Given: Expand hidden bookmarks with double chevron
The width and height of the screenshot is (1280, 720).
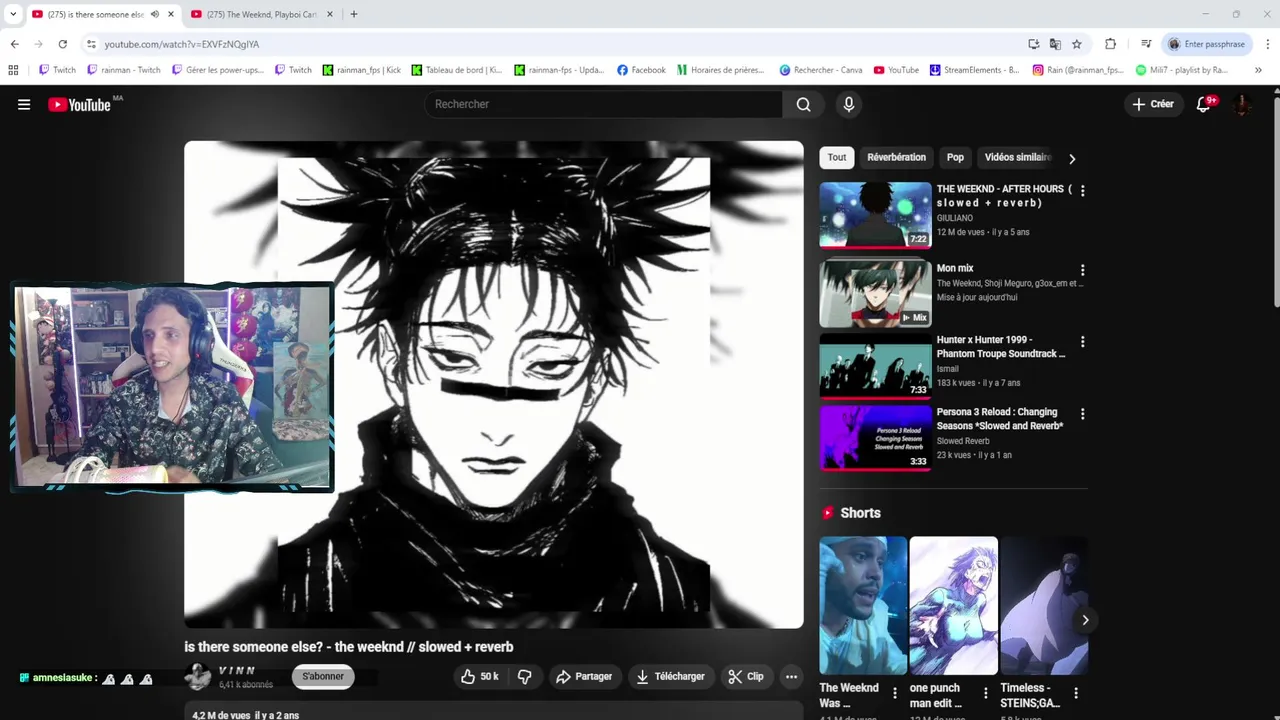Looking at the screenshot, I should tap(1258, 70).
